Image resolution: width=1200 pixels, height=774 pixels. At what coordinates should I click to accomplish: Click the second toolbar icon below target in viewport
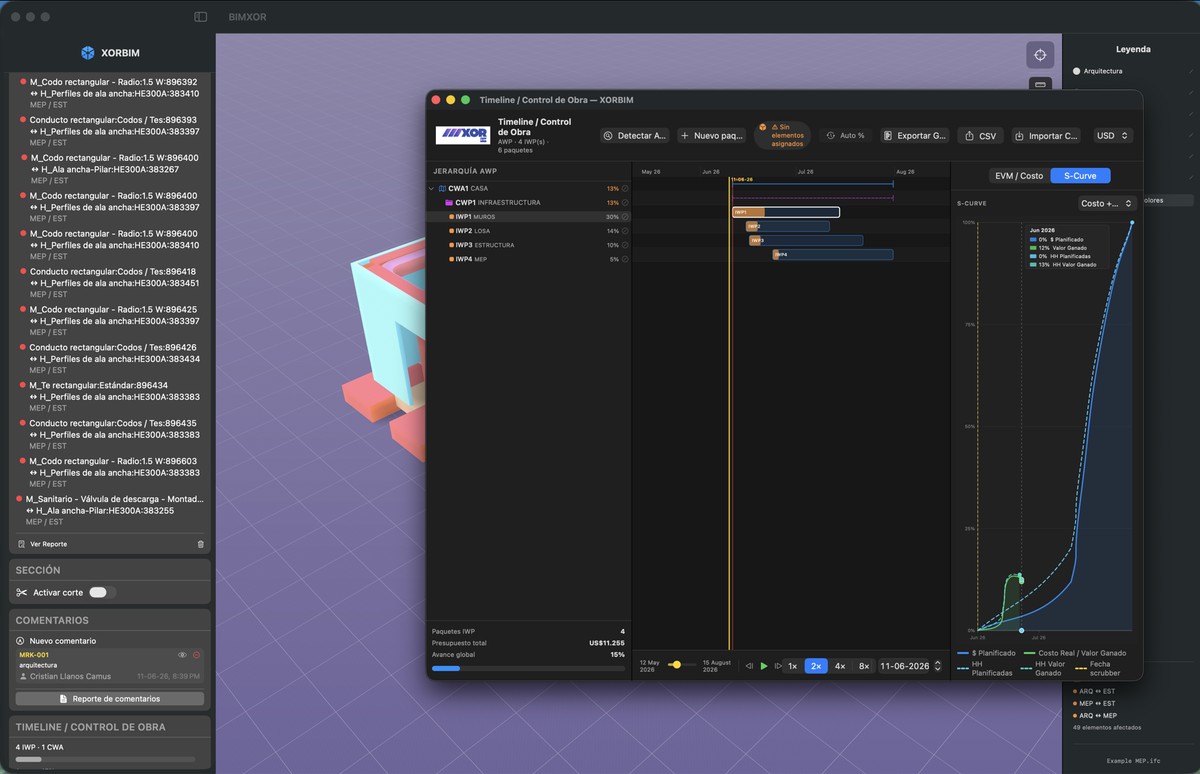pyautogui.click(x=1040, y=84)
